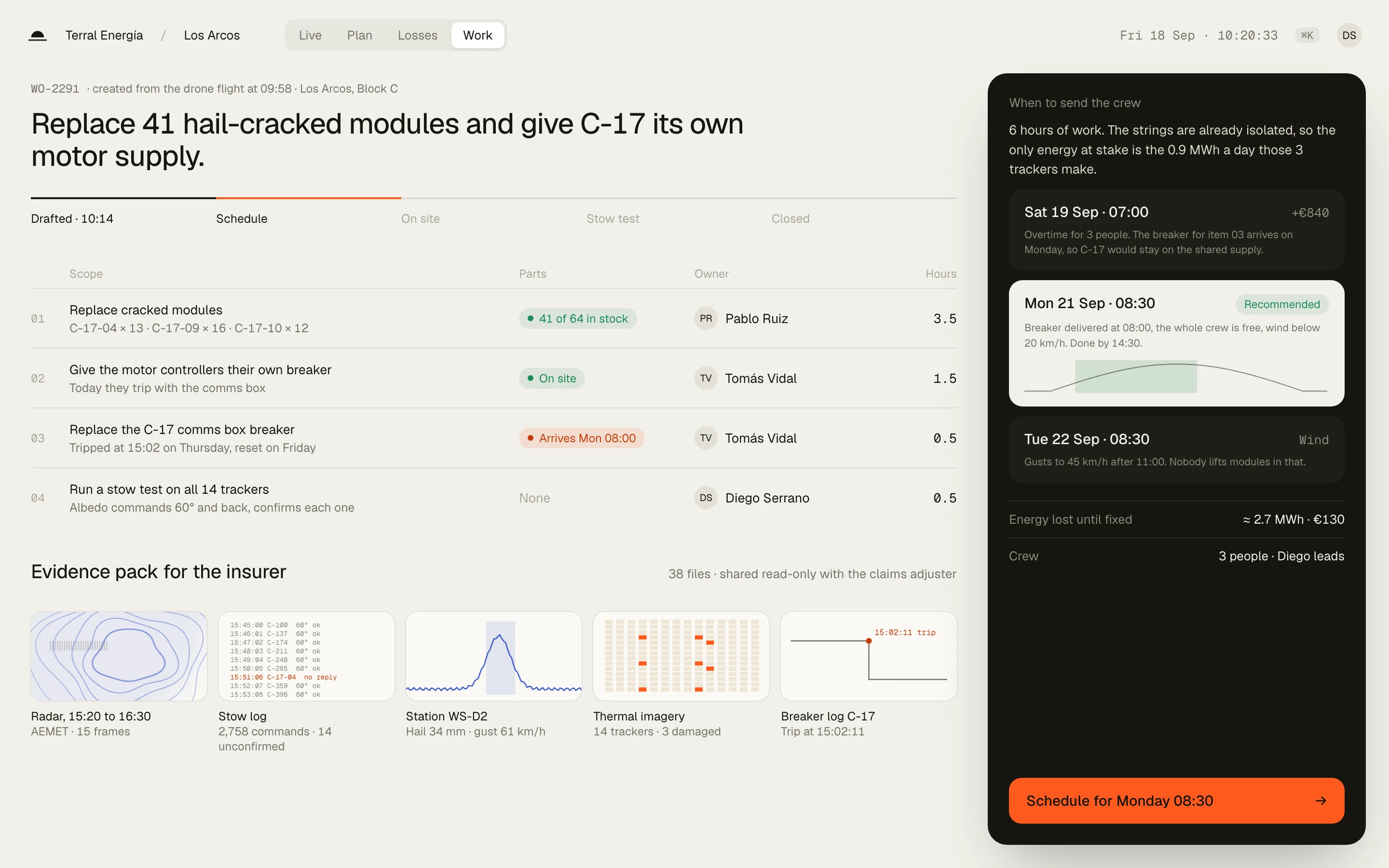Select row Replace cracked modules
The height and width of the screenshot is (868, 1389).
[493, 319]
